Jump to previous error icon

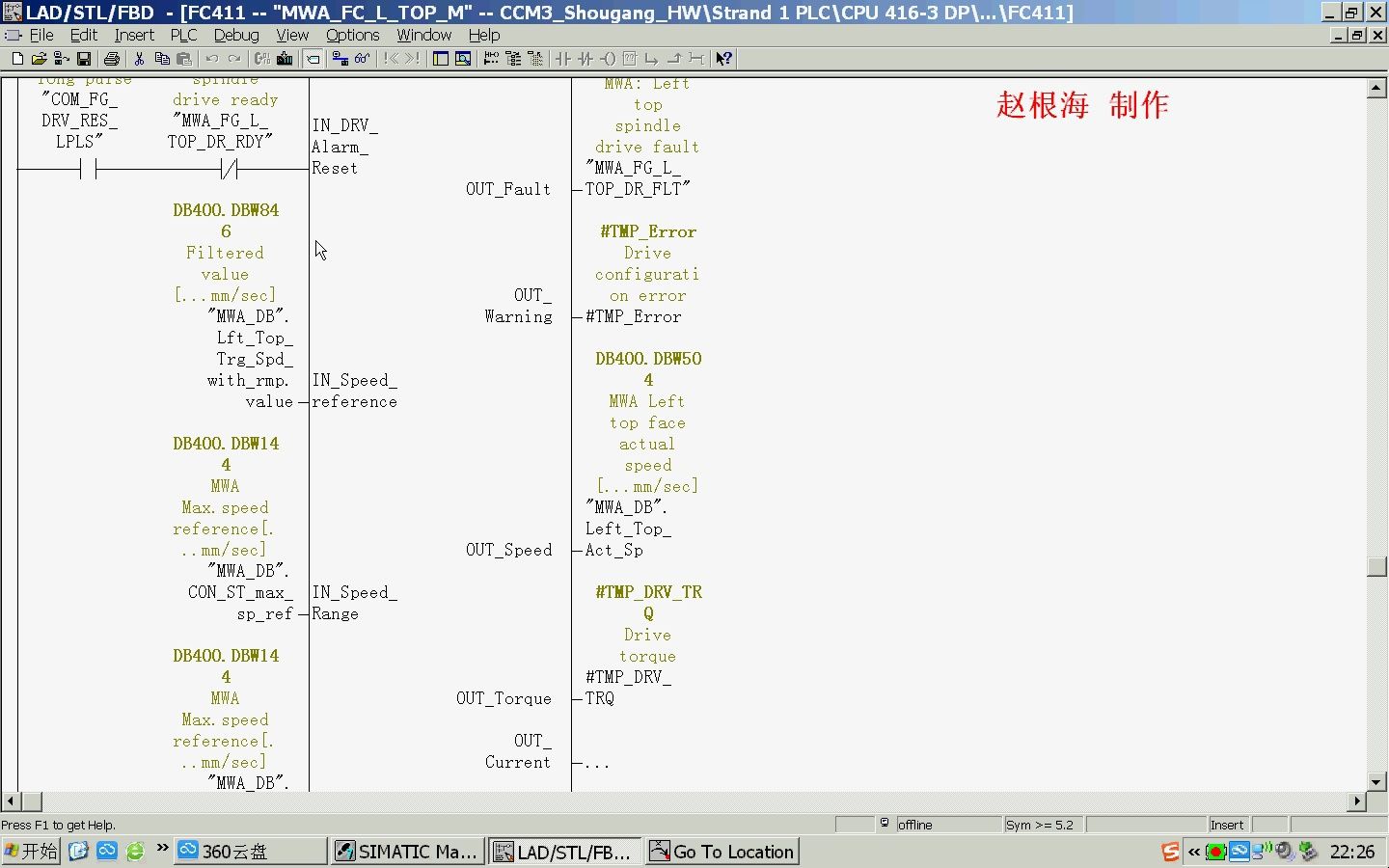point(390,59)
